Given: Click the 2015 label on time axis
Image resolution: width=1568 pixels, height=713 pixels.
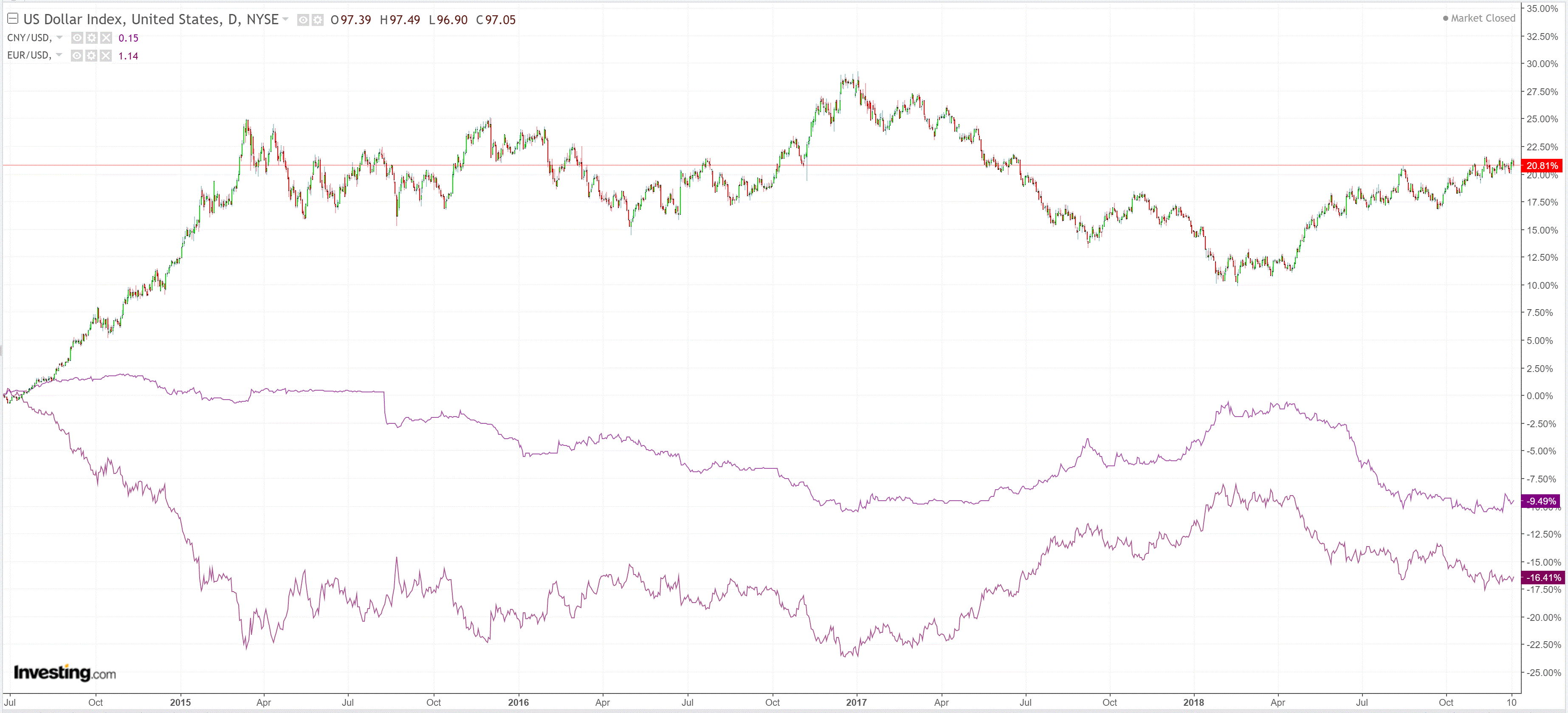Looking at the screenshot, I should 180,702.
